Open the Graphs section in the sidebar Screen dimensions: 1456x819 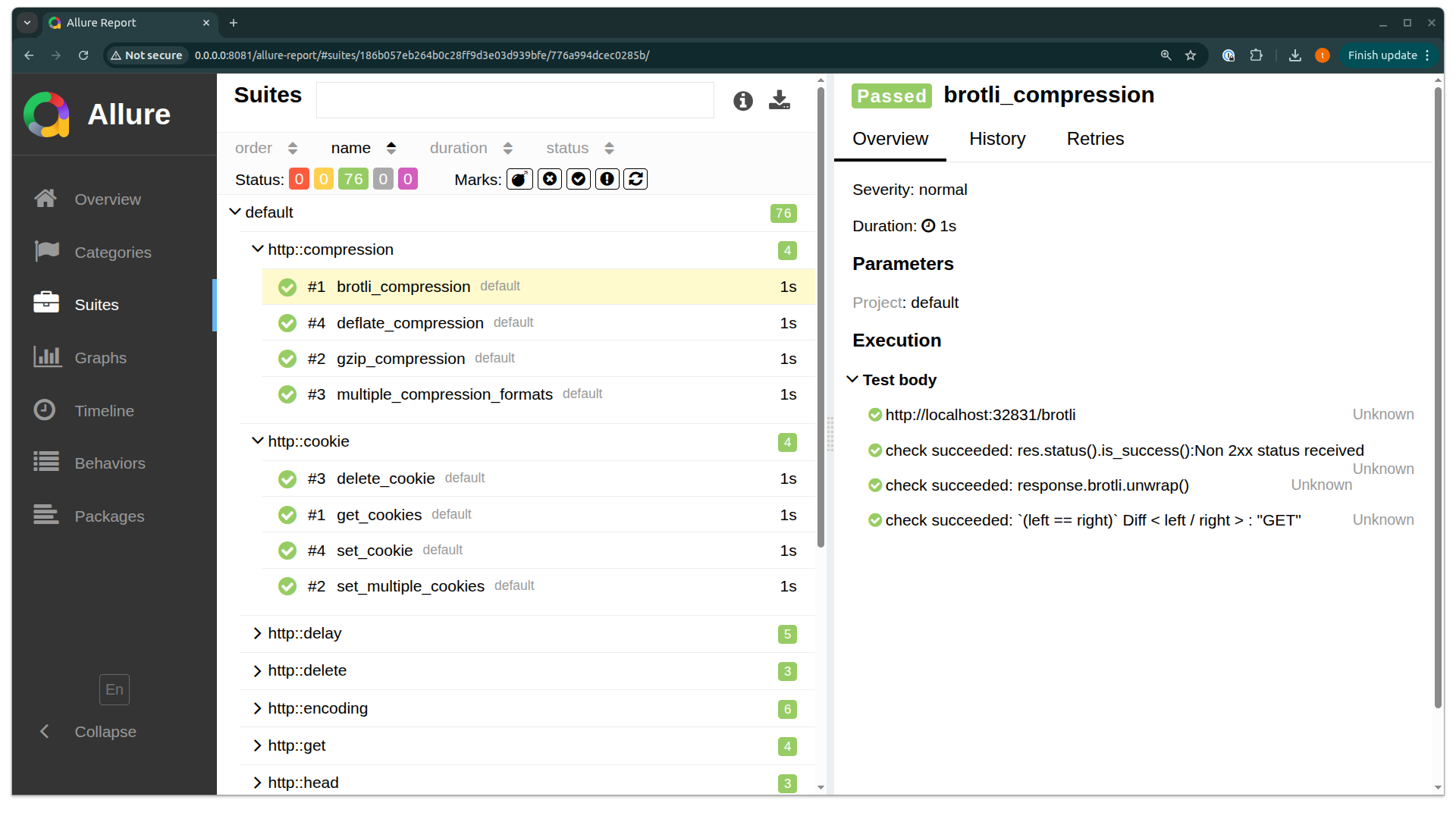click(x=100, y=358)
